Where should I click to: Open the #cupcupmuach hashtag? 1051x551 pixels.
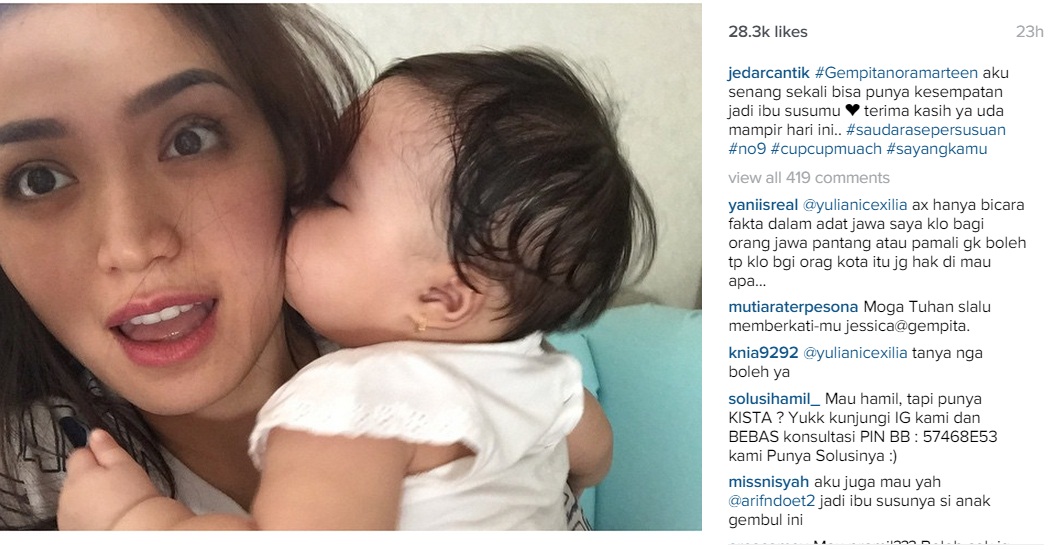(x=826, y=149)
